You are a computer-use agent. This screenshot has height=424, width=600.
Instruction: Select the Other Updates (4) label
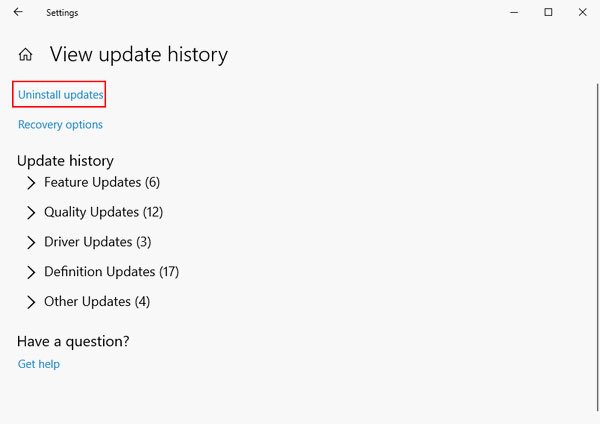point(97,302)
